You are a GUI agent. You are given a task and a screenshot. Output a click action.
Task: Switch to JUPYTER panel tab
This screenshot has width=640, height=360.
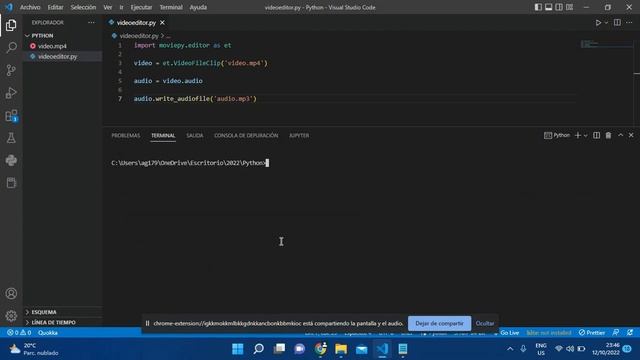(x=299, y=136)
